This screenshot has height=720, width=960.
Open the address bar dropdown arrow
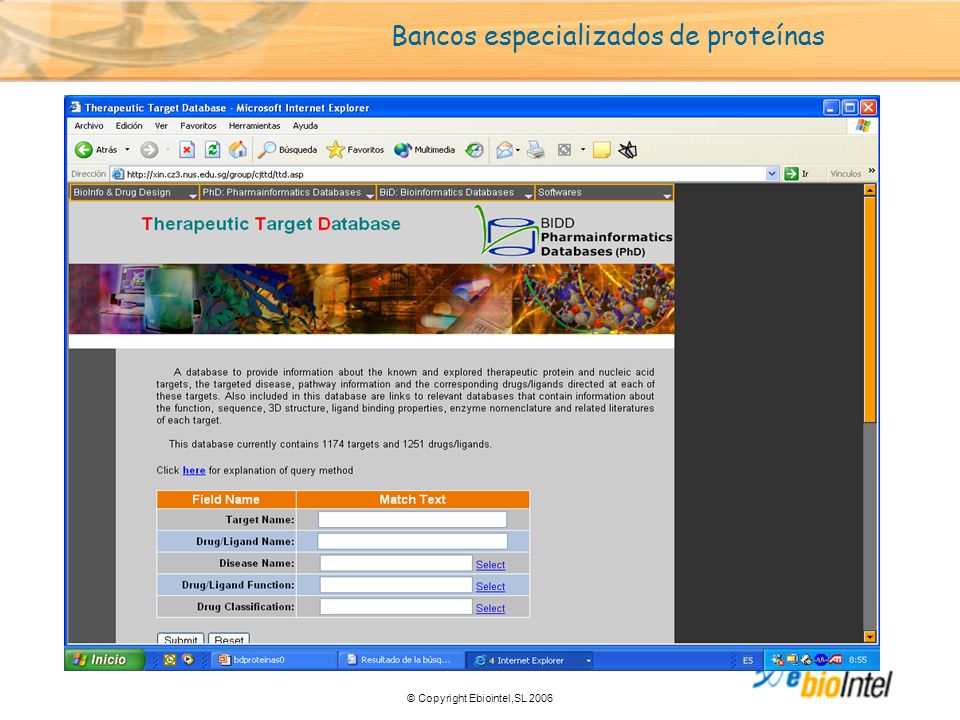pos(771,174)
